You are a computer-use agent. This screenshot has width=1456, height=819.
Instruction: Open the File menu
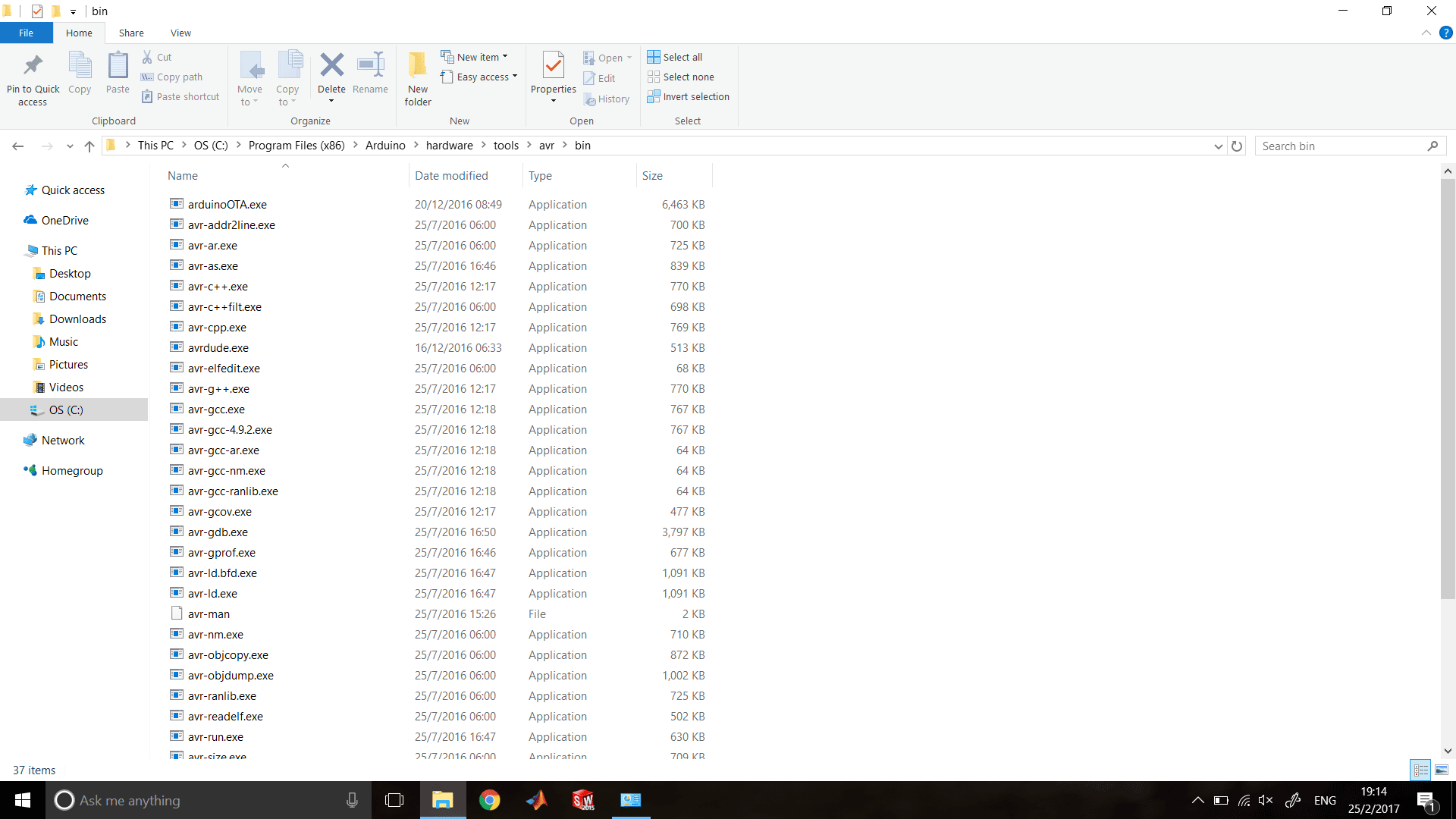coord(26,33)
